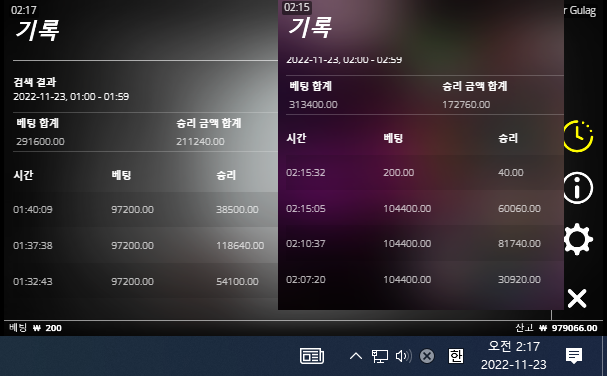Open the settings gear icon
The image size is (607, 376).
[578, 239]
